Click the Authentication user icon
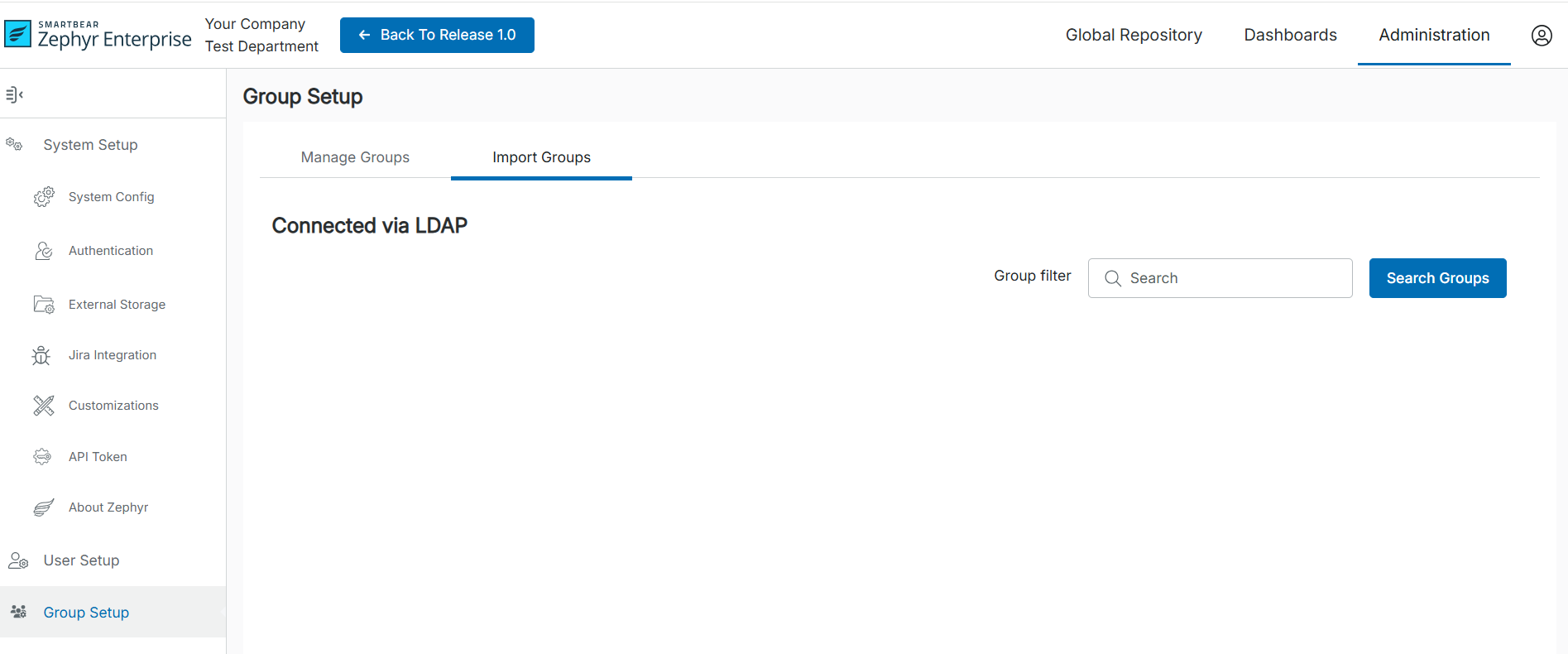This screenshot has height=654, width=1568. pos(44,251)
